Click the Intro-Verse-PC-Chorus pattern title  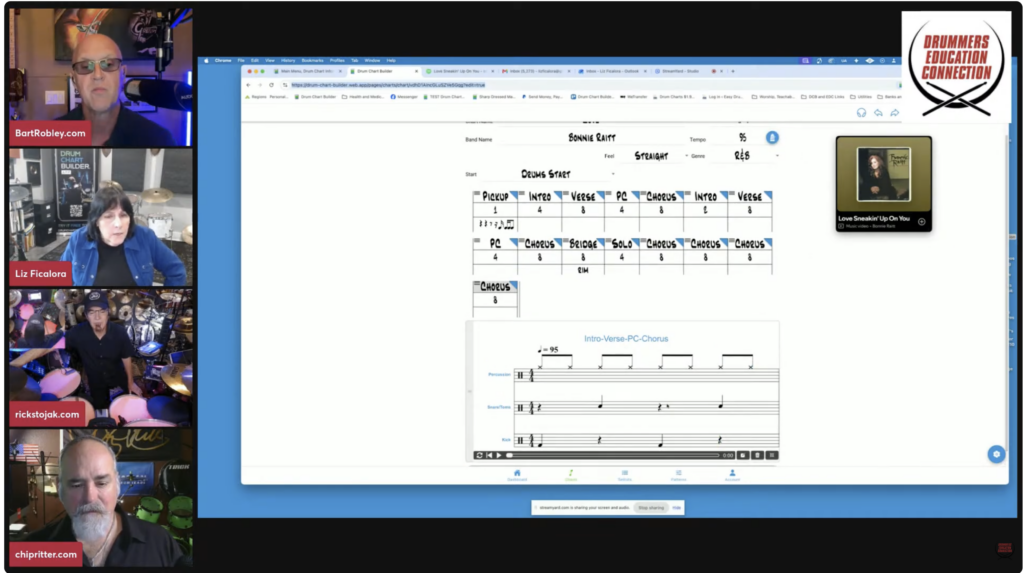tap(626, 338)
